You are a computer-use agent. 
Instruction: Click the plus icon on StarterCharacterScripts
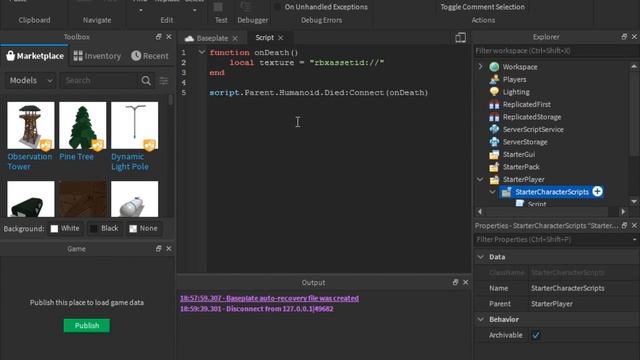597,191
